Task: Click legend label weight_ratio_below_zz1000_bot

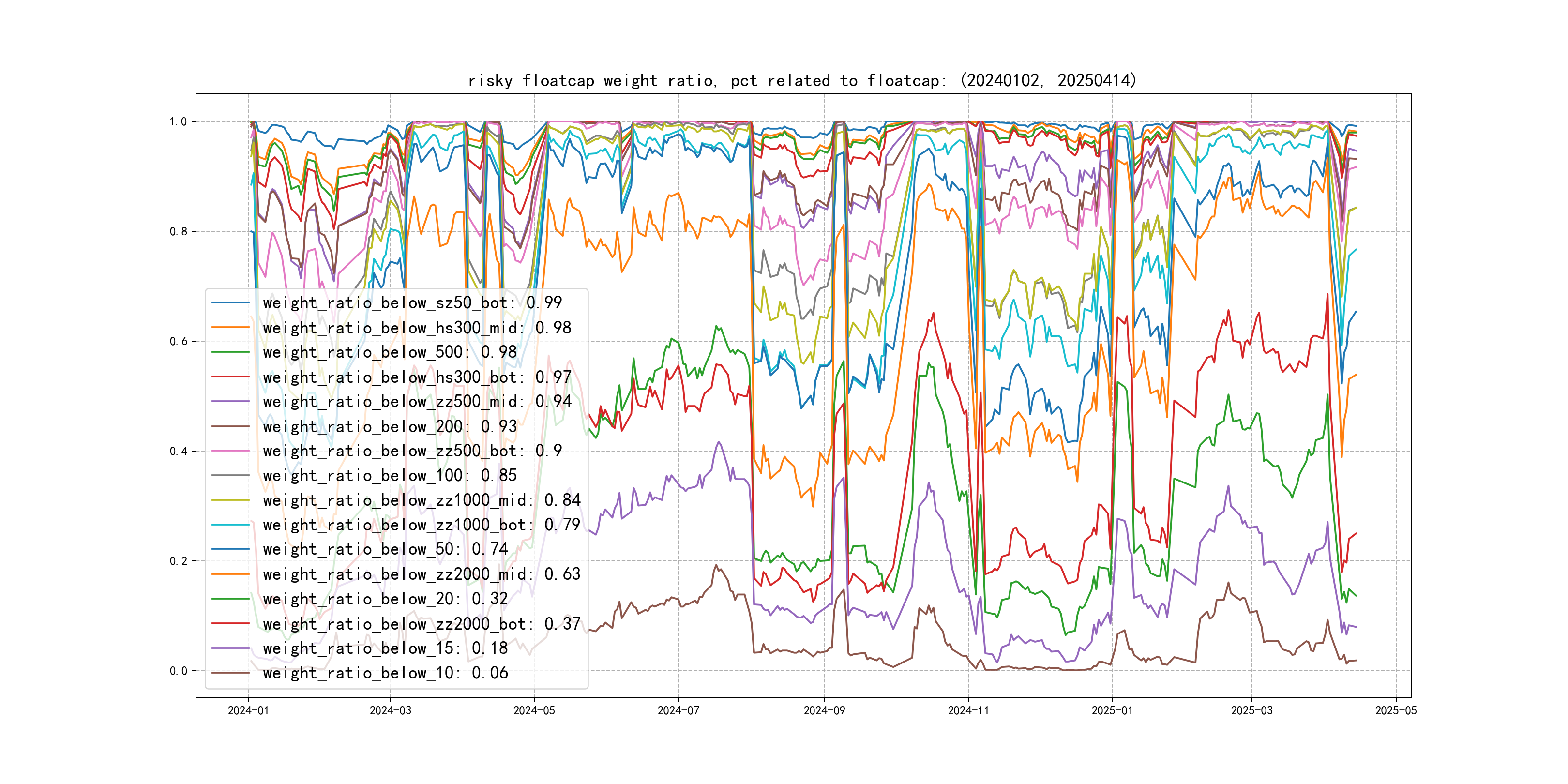Action: 421,525
